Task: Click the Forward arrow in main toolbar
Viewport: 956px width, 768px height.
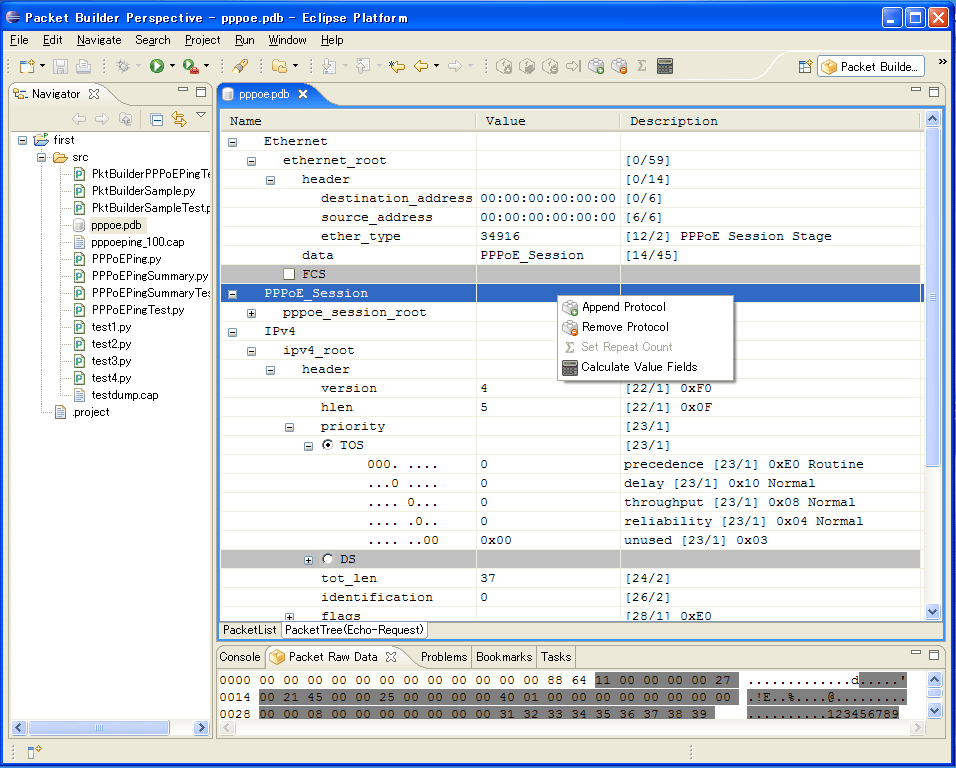Action: point(455,66)
